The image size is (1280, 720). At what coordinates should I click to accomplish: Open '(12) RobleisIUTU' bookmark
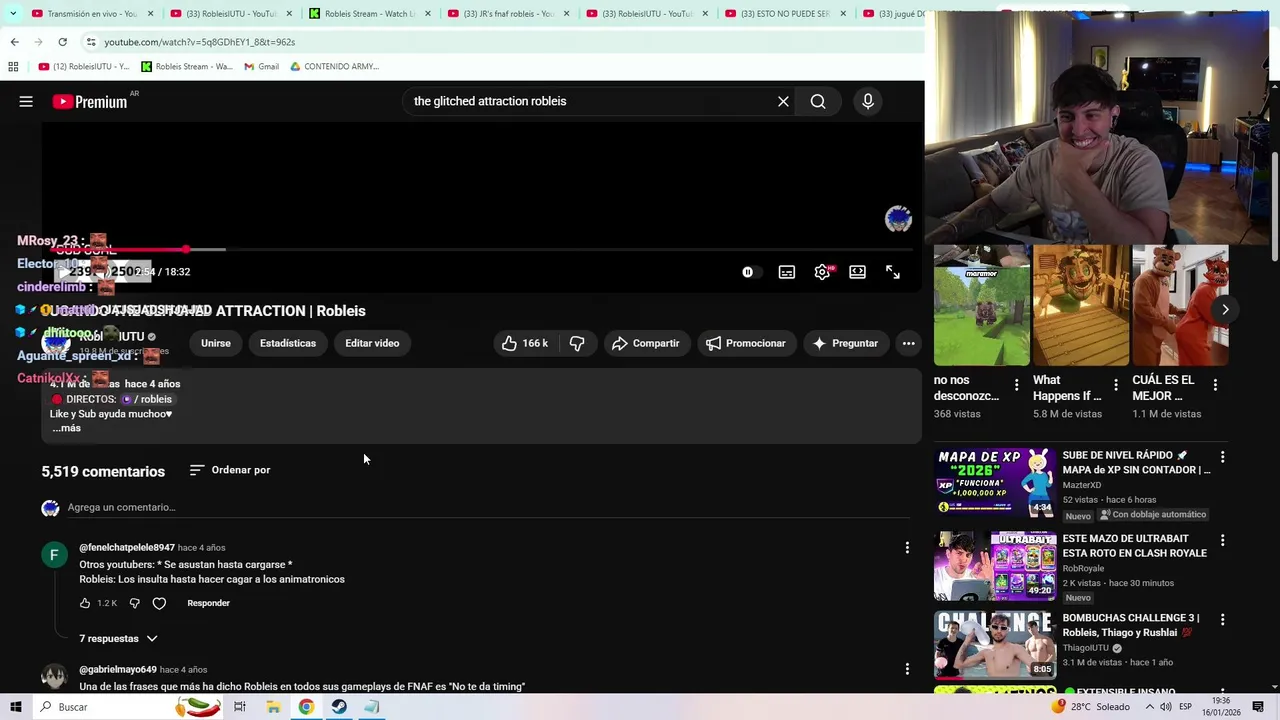[x=84, y=67]
